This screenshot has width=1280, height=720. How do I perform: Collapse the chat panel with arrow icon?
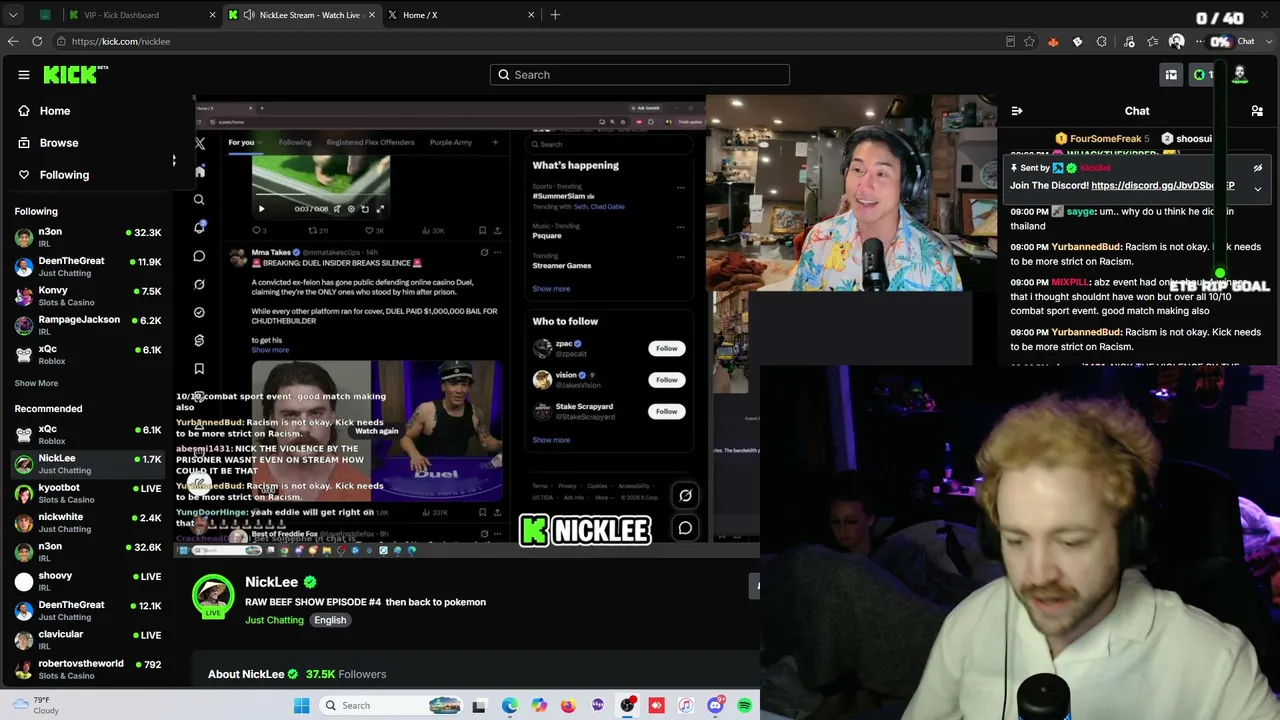pos(1017,111)
